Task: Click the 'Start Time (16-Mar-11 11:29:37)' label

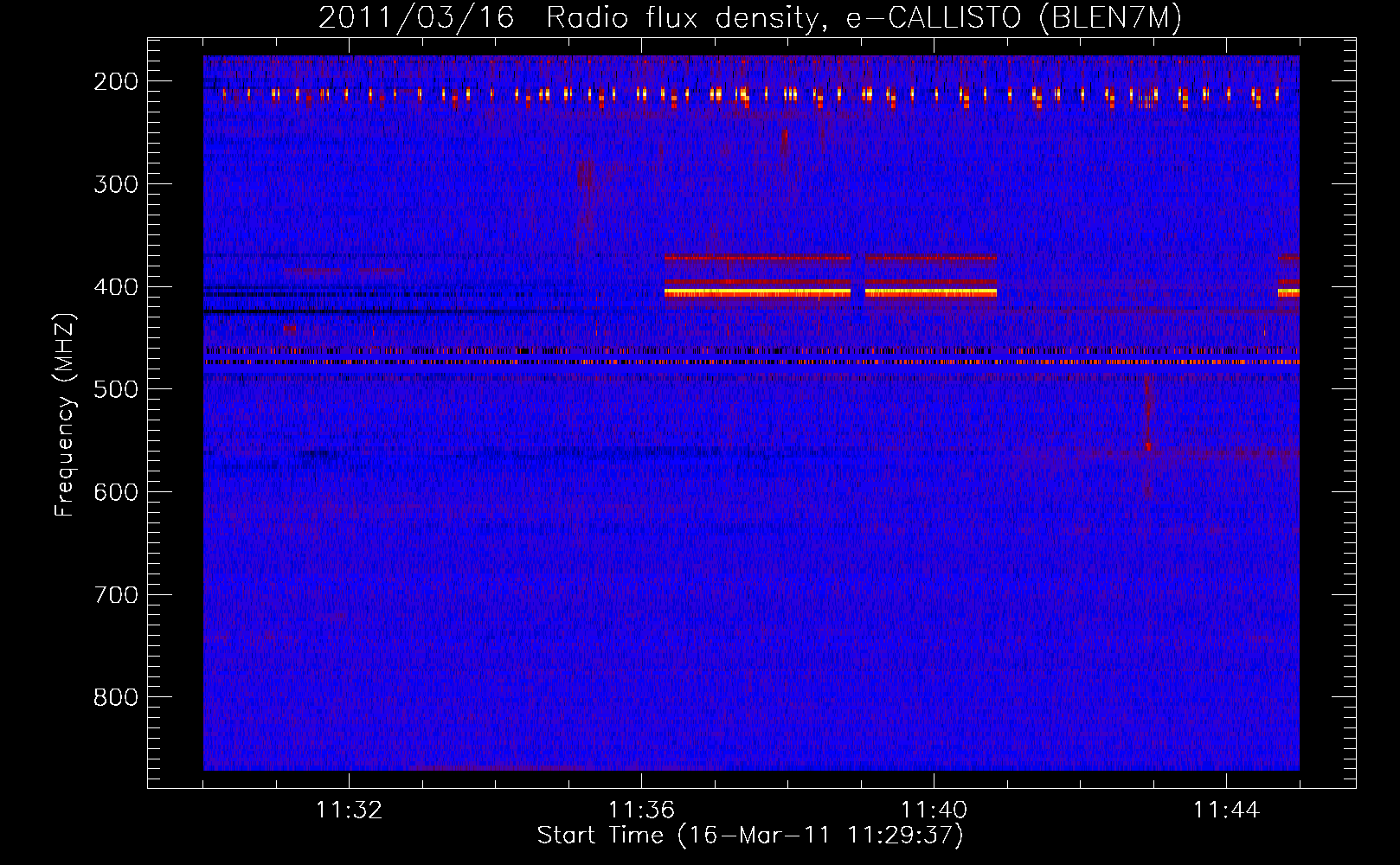Action: [750, 836]
